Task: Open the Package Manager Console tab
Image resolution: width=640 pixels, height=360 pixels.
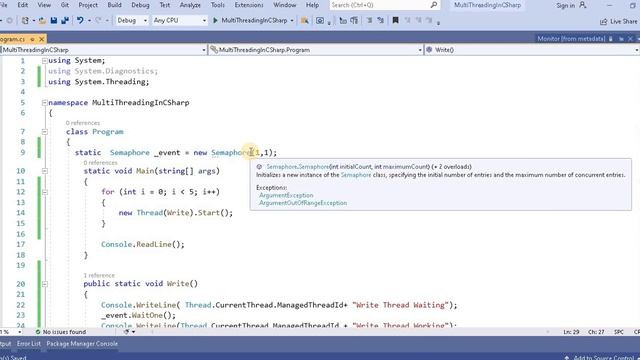Action: [82, 344]
